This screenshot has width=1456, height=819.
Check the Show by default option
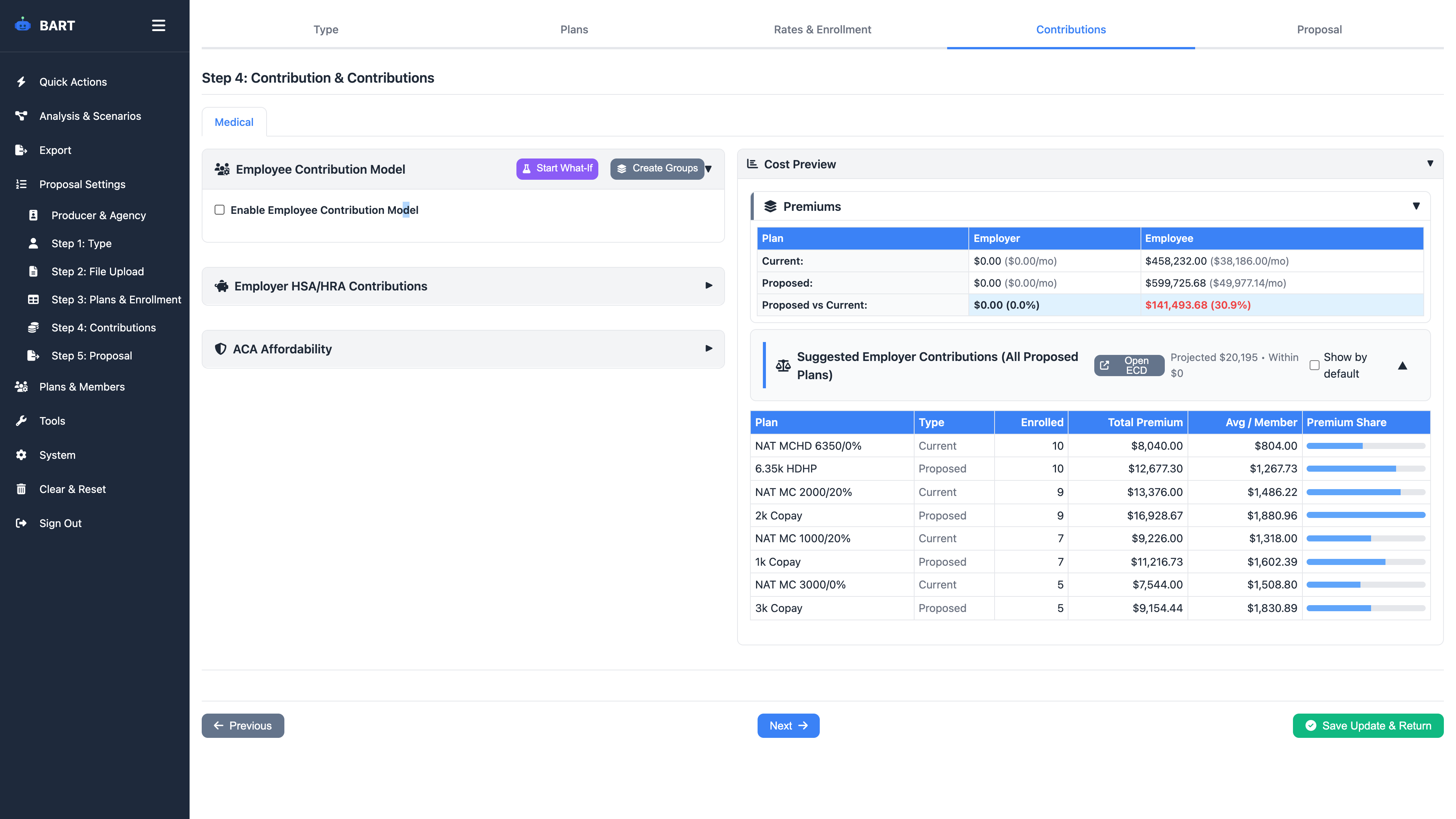click(x=1314, y=365)
